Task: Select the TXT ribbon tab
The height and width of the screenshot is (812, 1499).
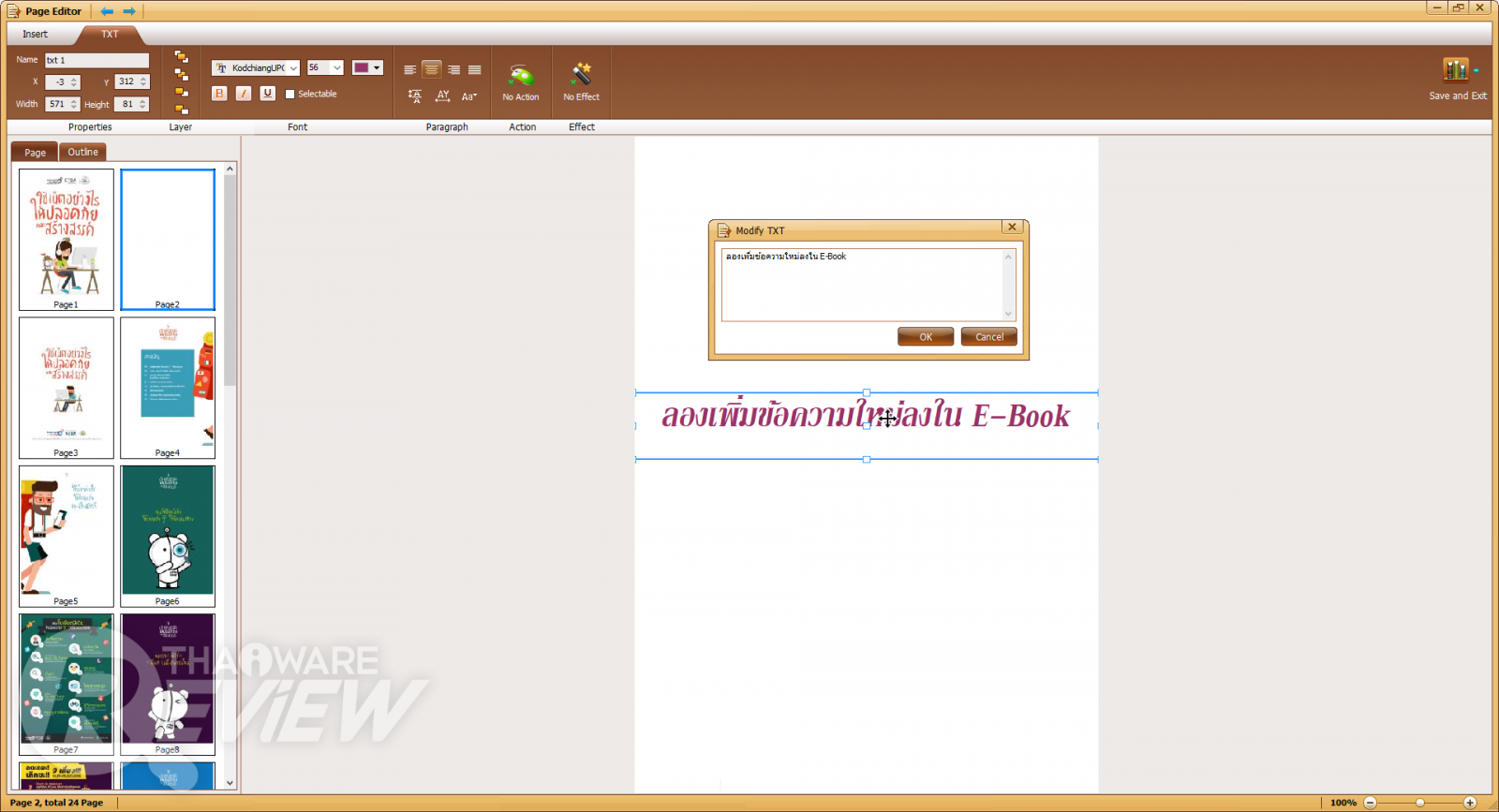Action: [110, 34]
